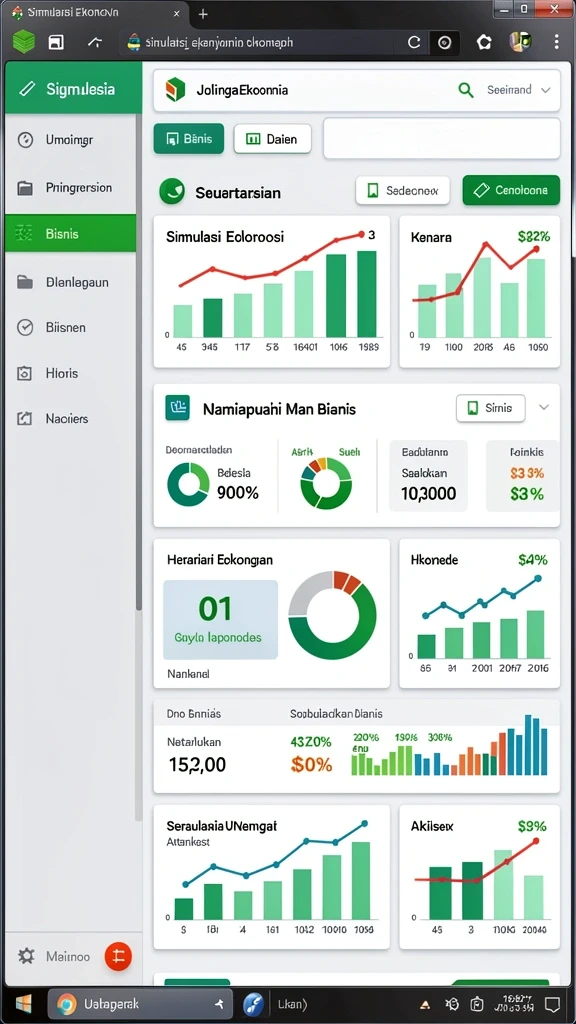
Task: Switch to the Daien tab button
Action: (272, 139)
